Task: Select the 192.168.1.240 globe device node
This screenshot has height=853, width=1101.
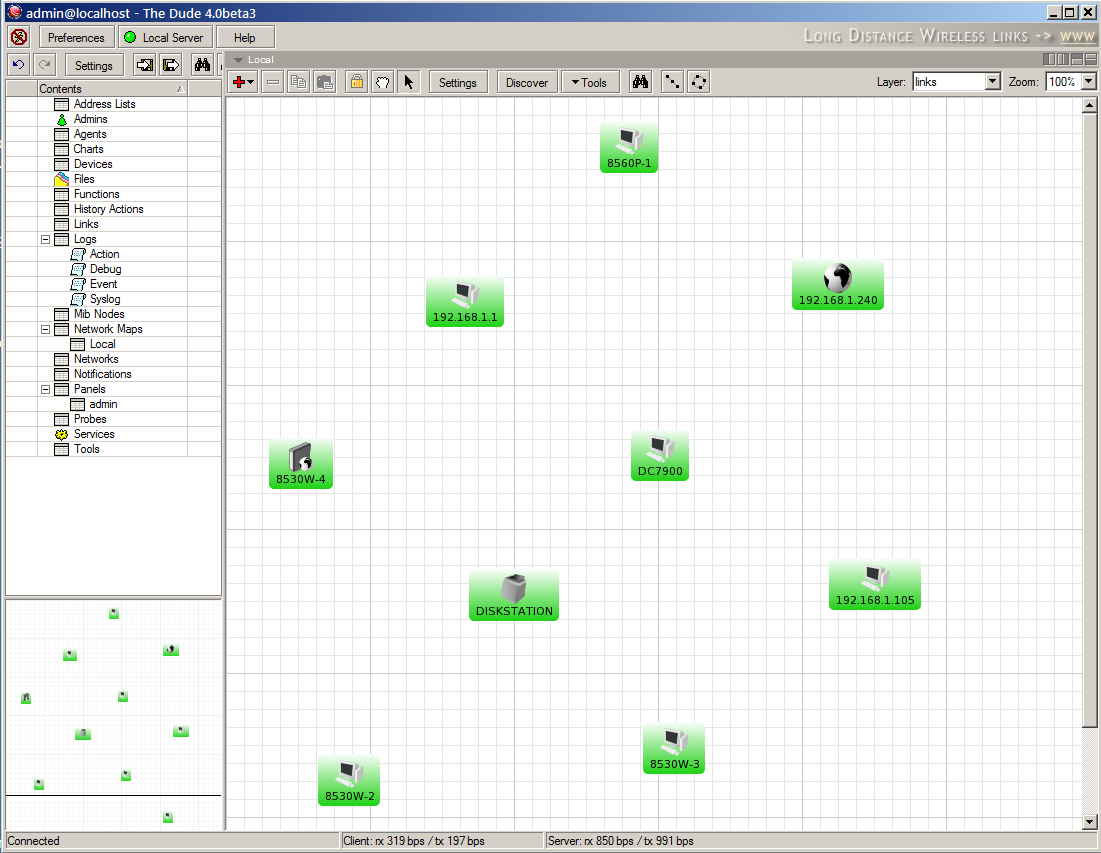Action: coord(838,284)
